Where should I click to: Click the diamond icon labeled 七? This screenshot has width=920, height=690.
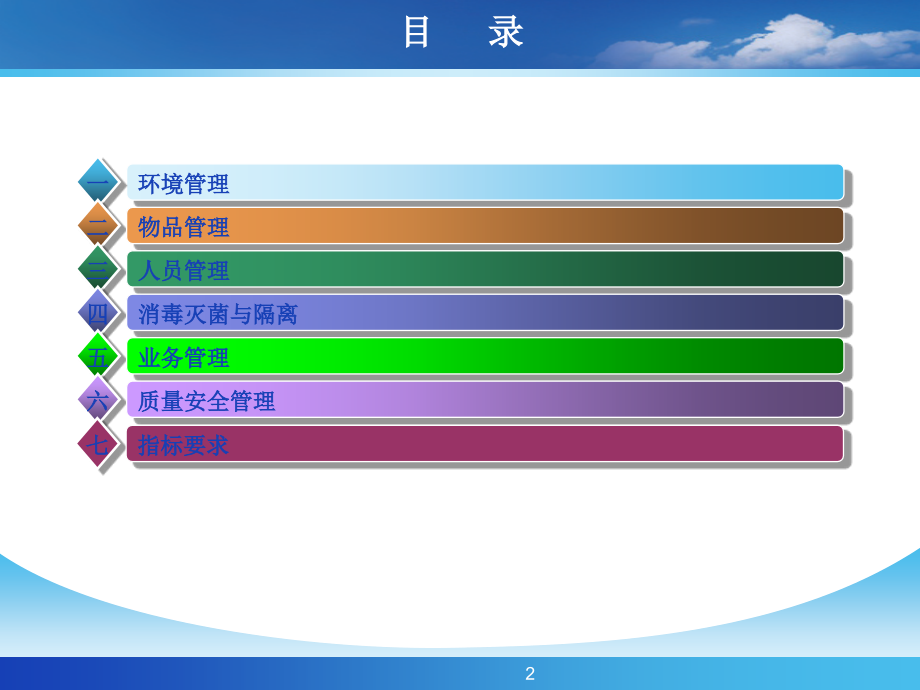click(97, 442)
